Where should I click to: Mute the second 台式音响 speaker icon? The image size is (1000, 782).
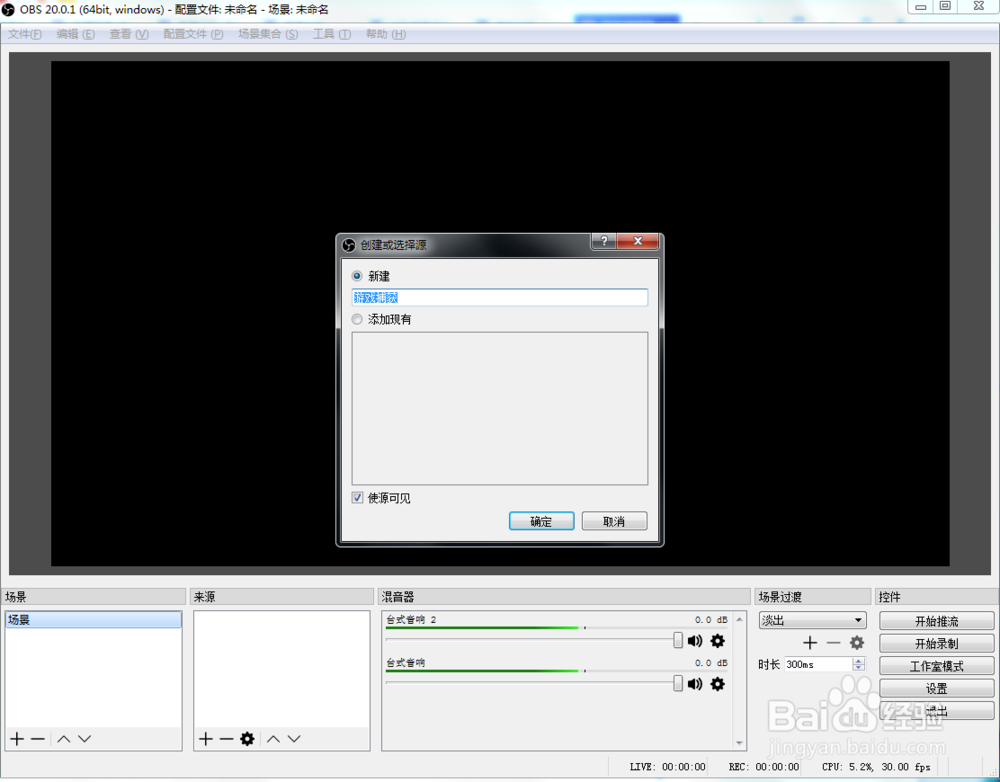(x=695, y=684)
